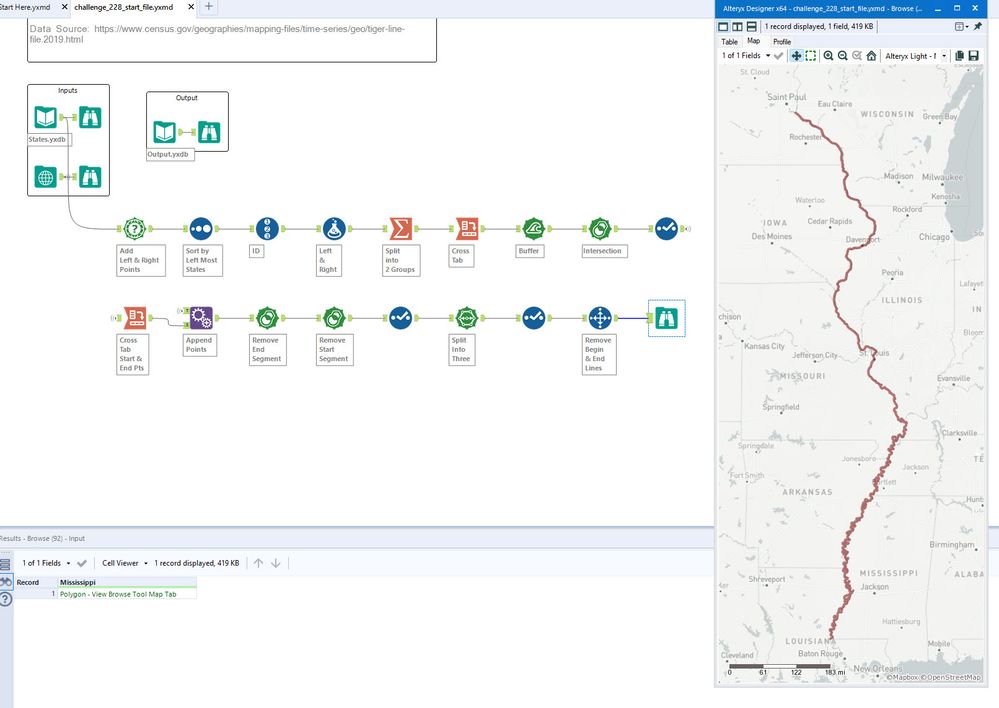The image size is (999, 708).
Task: Select the Split Into Three tool
Action: [467, 317]
